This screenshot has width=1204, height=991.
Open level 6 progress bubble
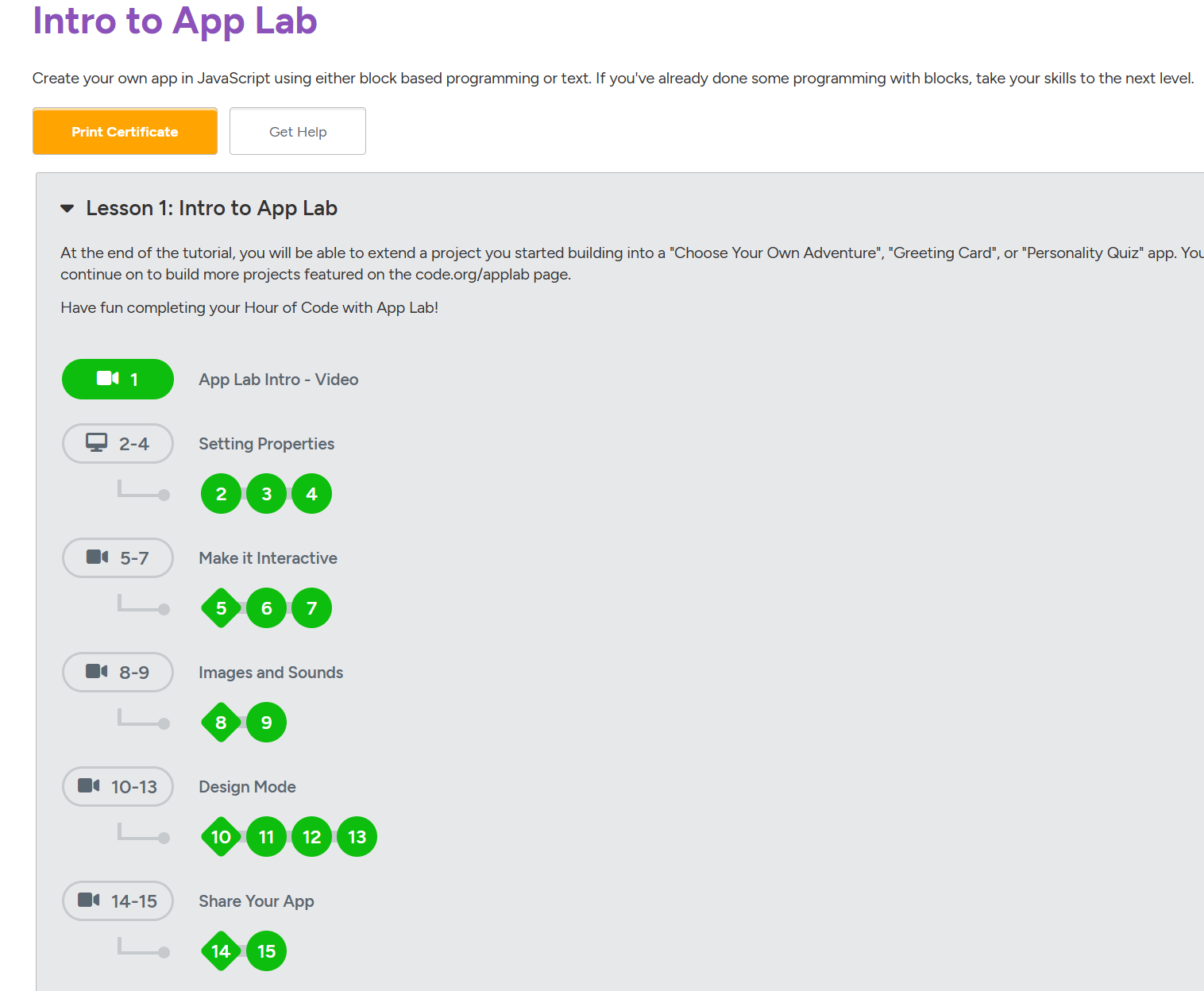pos(267,608)
